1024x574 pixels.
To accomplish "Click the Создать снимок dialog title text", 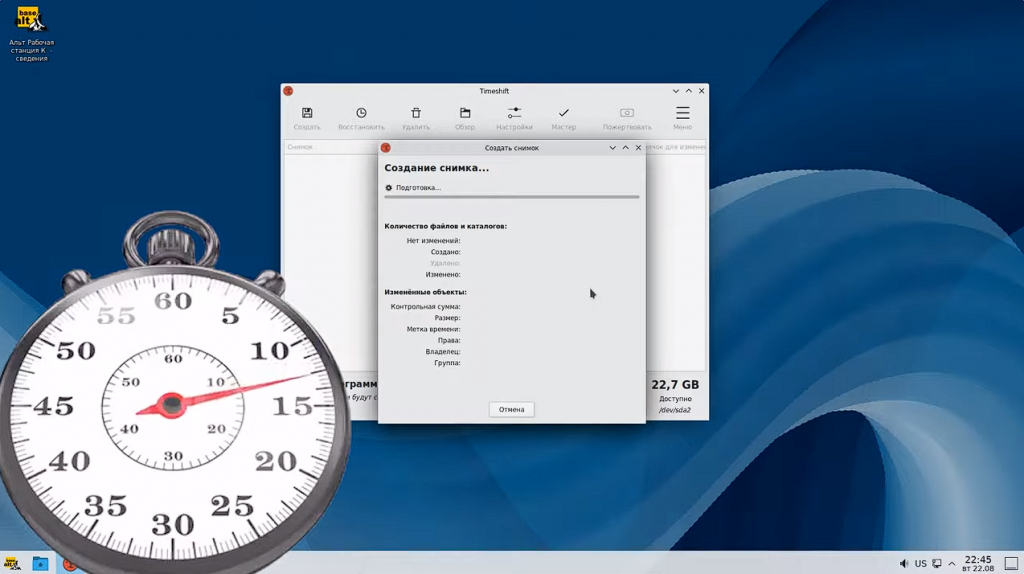I will [511, 148].
